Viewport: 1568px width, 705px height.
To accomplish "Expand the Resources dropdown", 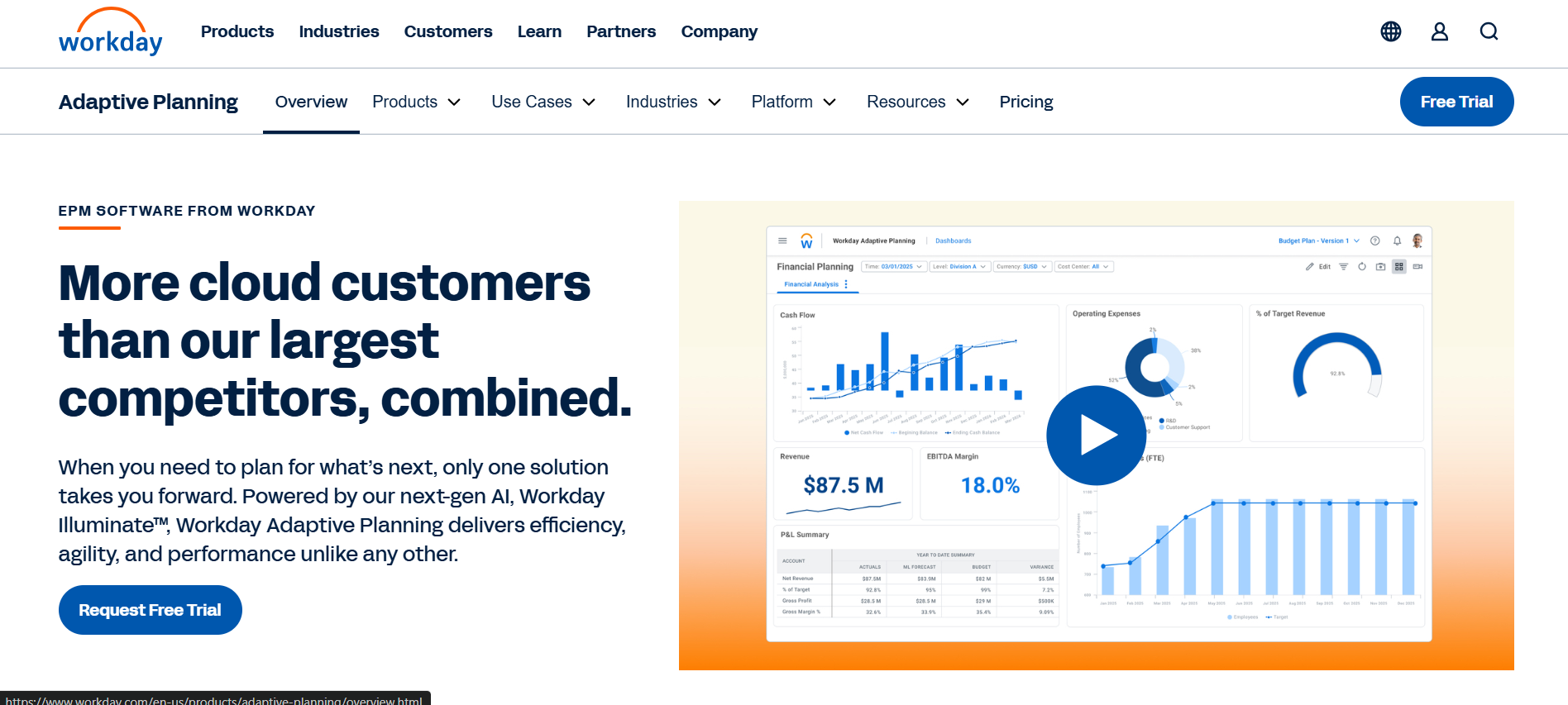I will click(x=918, y=102).
